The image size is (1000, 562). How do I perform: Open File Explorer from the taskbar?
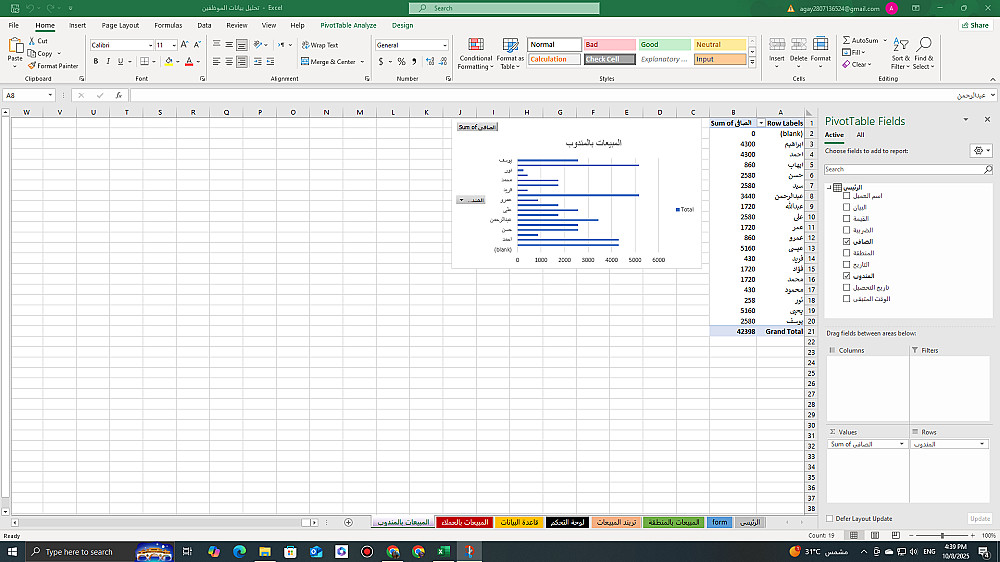click(265, 552)
